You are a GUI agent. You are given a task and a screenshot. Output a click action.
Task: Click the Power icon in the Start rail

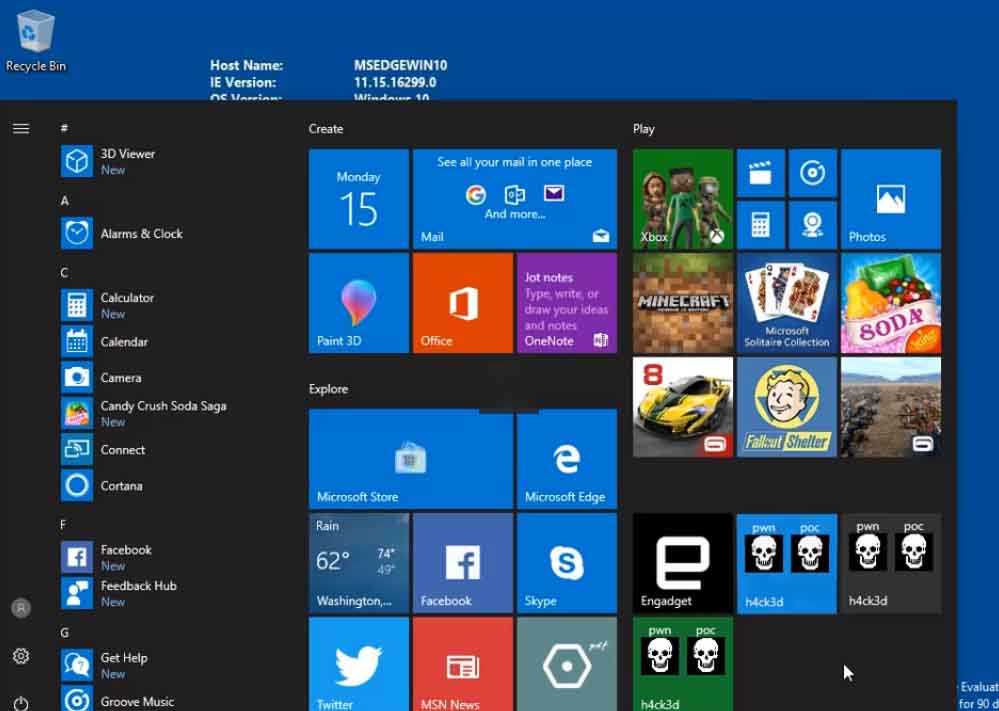pos(21,703)
